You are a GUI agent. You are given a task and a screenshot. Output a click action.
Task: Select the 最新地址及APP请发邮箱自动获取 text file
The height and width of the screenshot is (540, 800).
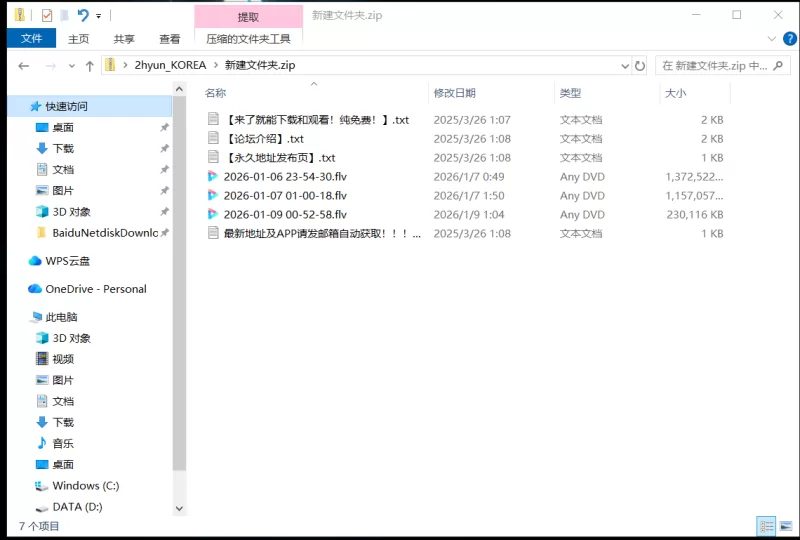[x=322, y=234]
